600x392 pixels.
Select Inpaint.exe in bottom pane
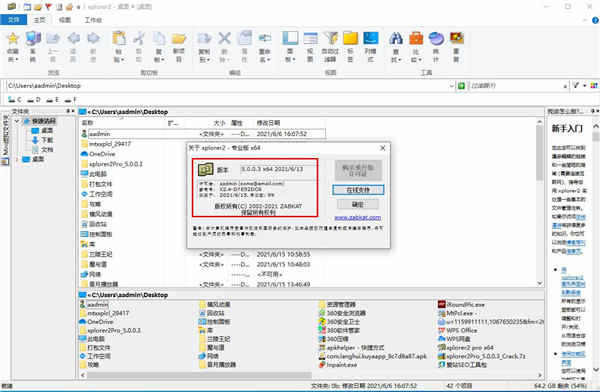tap(338, 365)
